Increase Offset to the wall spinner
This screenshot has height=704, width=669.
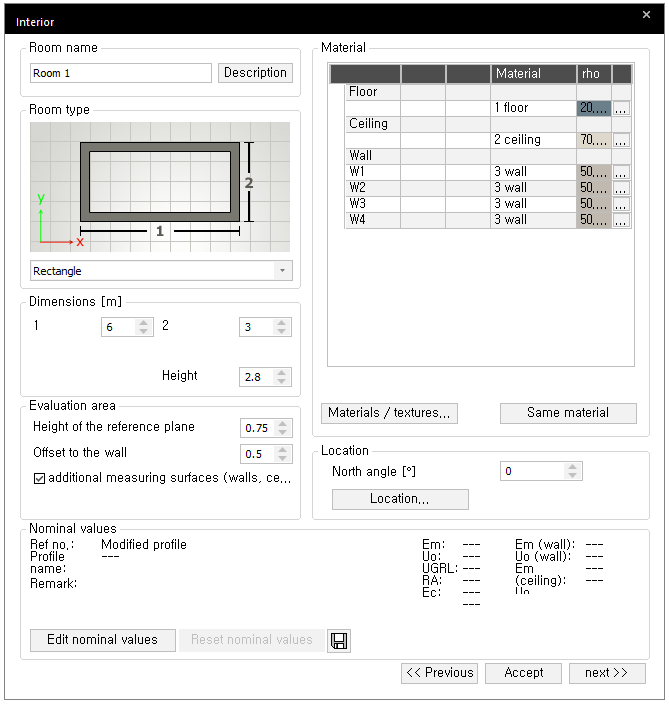(282, 450)
